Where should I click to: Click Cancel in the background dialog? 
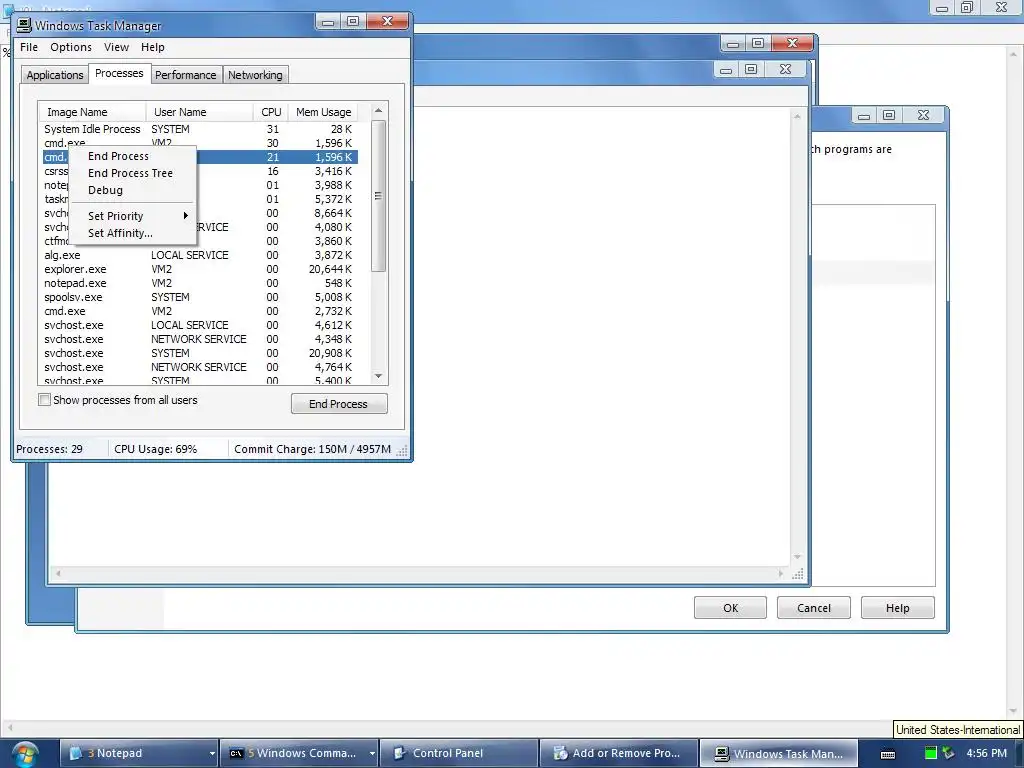(x=814, y=608)
